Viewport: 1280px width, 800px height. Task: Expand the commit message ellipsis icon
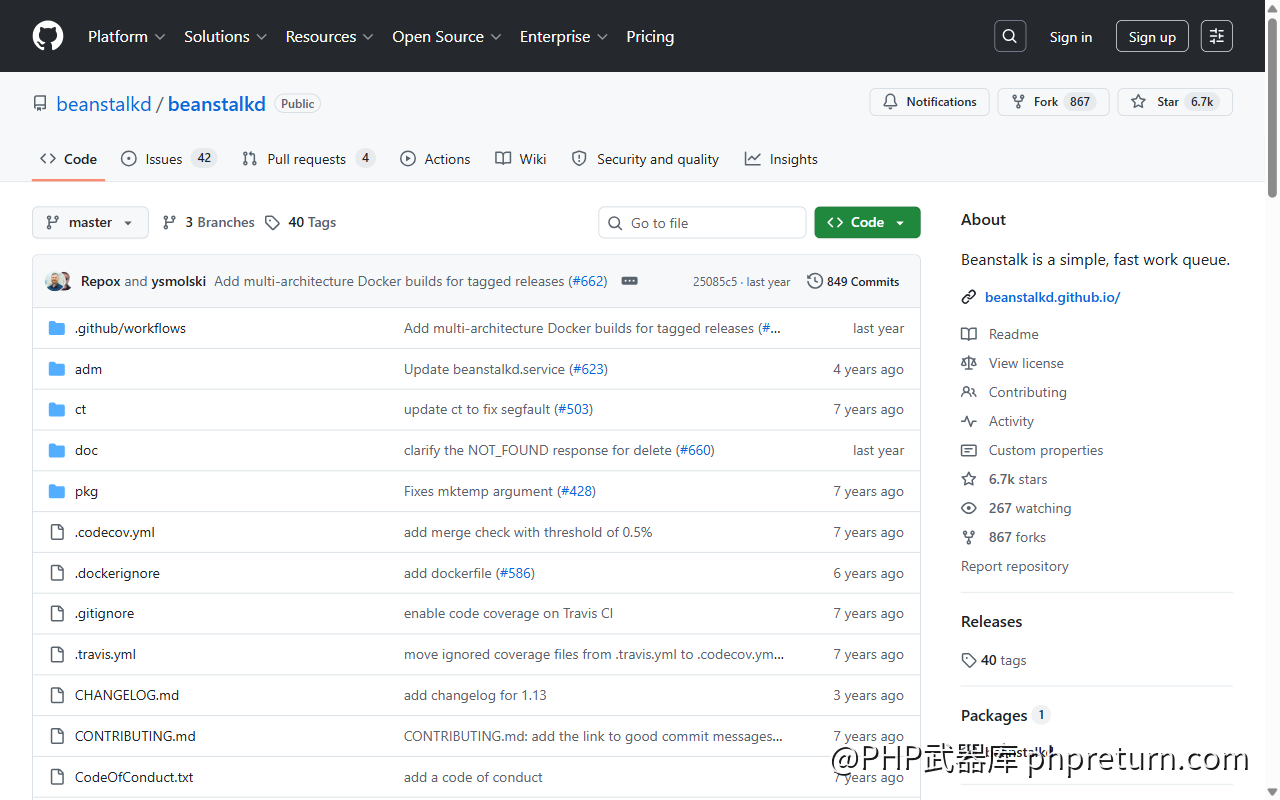pyautogui.click(x=629, y=281)
